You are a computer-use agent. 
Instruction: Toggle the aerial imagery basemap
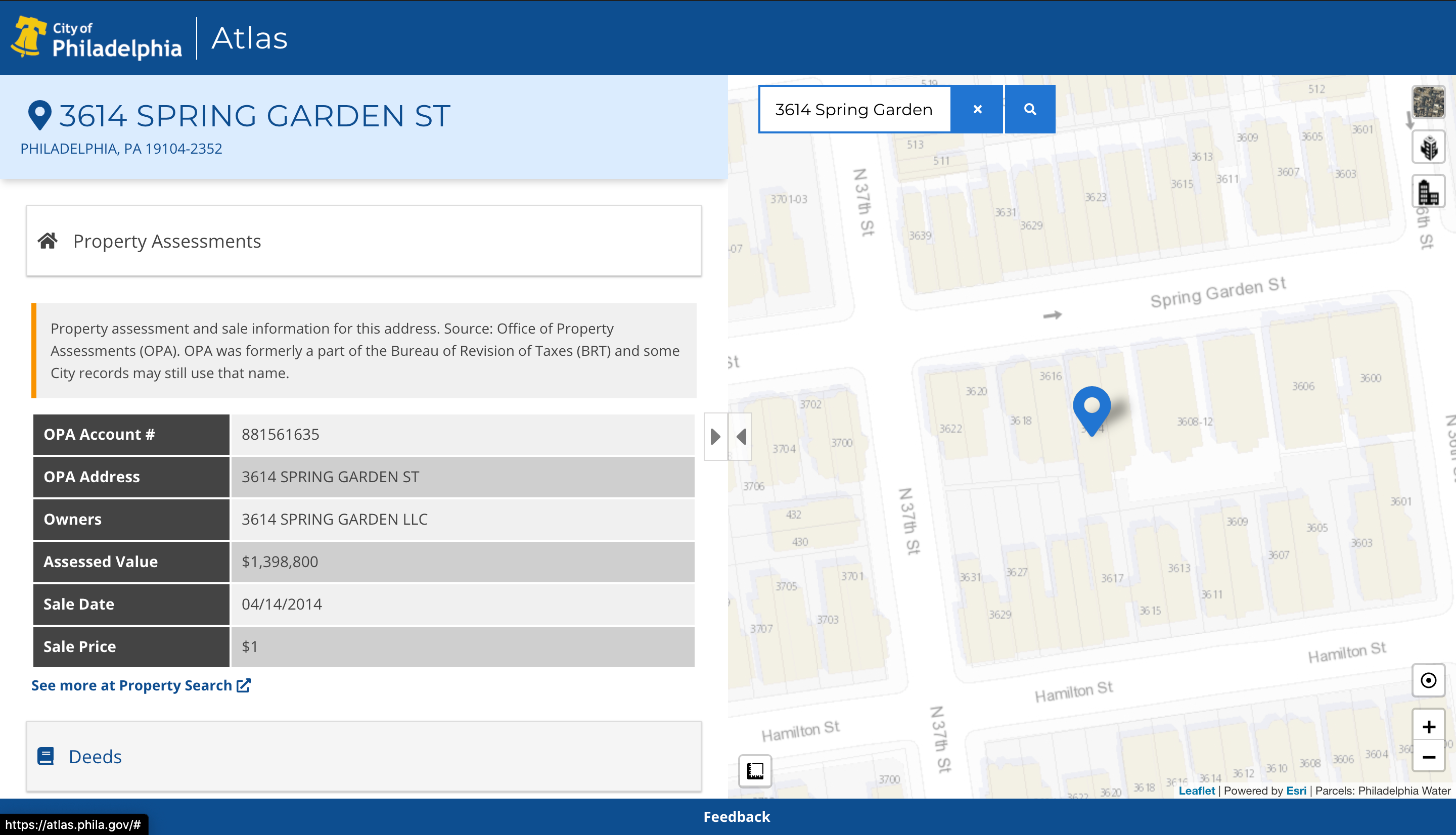tap(1428, 102)
